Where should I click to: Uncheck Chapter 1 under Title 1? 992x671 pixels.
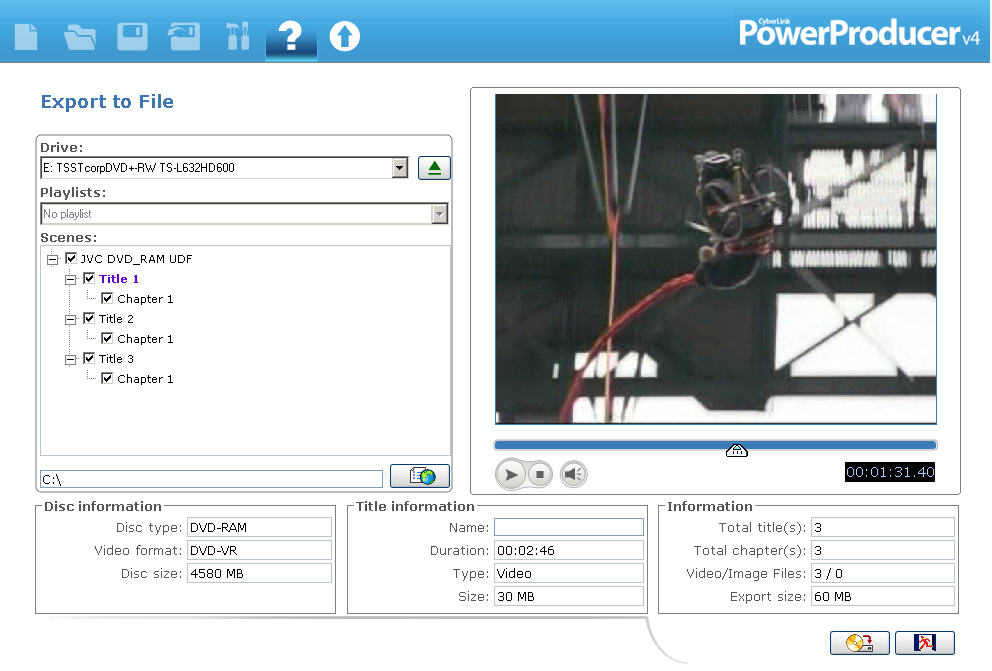click(x=107, y=298)
